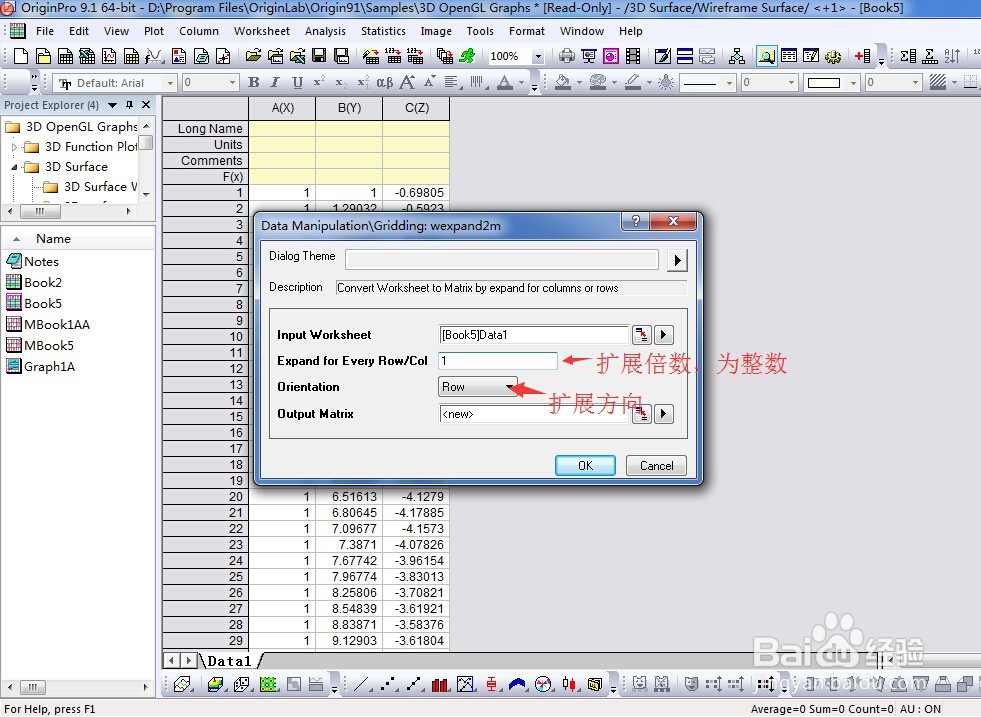Image resolution: width=981 pixels, height=717 pixels.
Task: Toggle the Project Explorer pin auto-hide icon
Action: [130, 104]
